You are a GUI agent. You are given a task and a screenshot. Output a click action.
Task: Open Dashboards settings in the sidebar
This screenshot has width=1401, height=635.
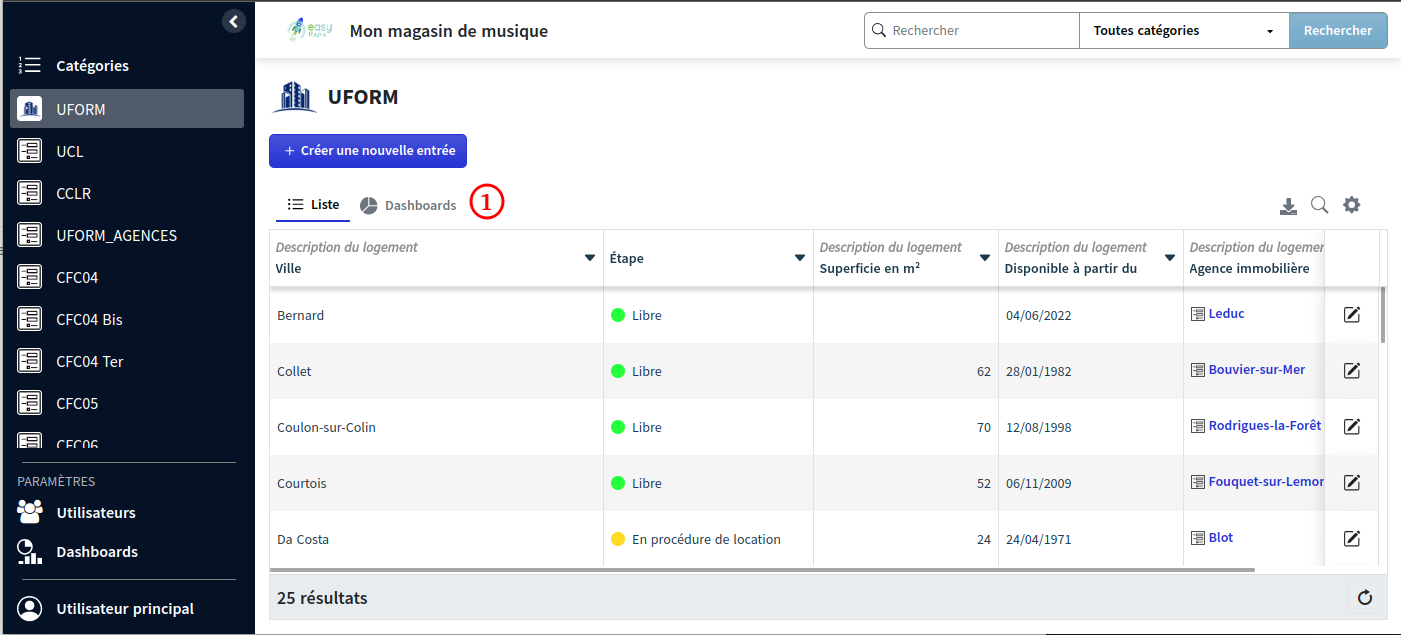tap(28, 551)
